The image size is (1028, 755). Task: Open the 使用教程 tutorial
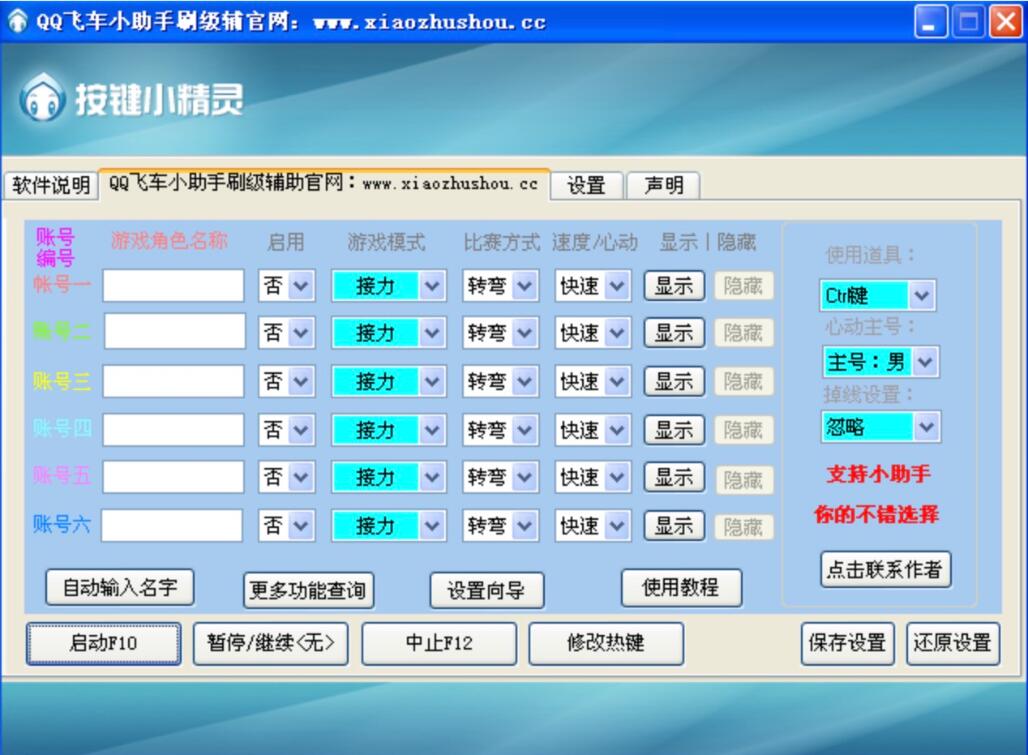pyautogui.click(x=681, y=587)
